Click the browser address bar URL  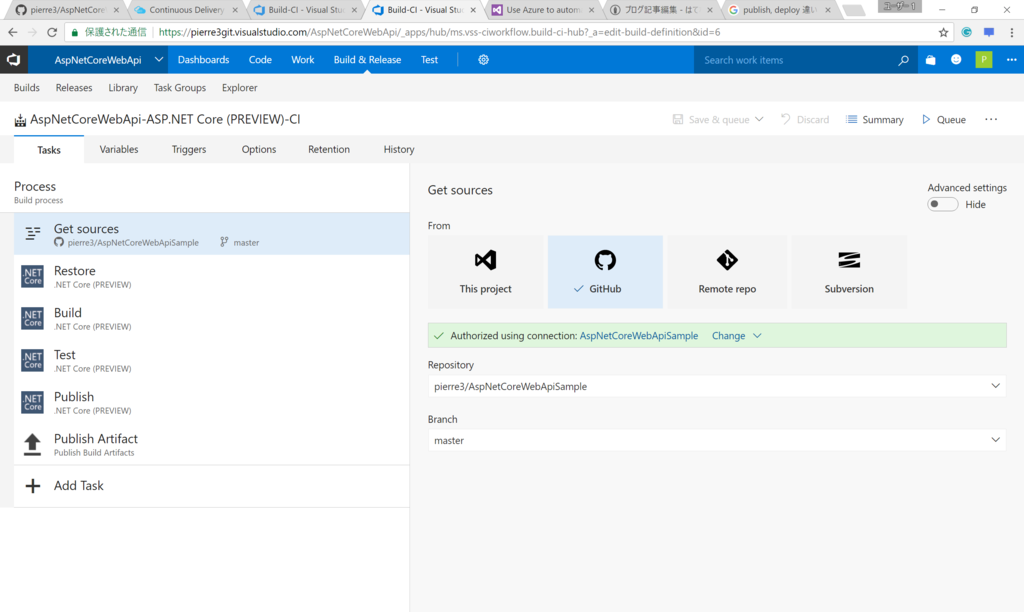coord(440,32)
